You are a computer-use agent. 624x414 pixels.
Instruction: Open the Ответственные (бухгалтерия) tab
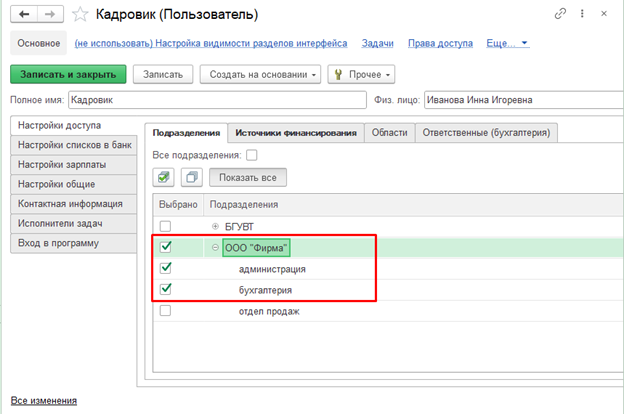(486, 133)
